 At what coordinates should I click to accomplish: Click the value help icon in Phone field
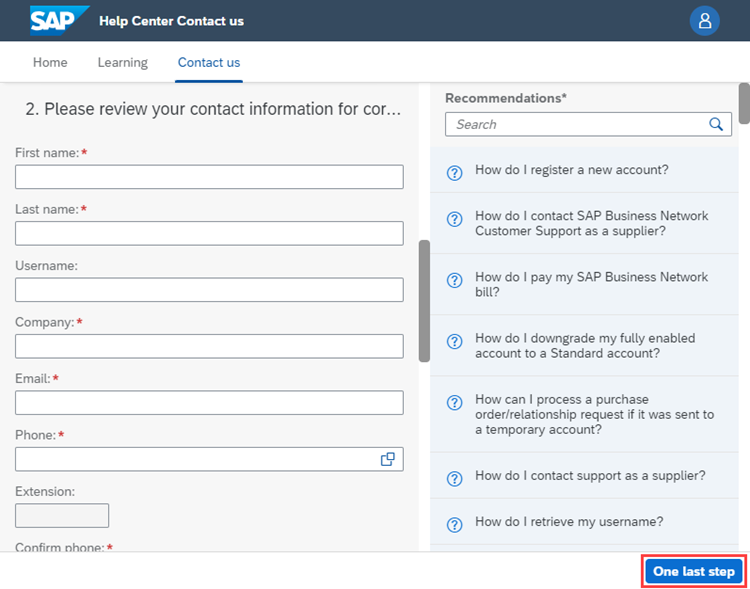(388, 459)
